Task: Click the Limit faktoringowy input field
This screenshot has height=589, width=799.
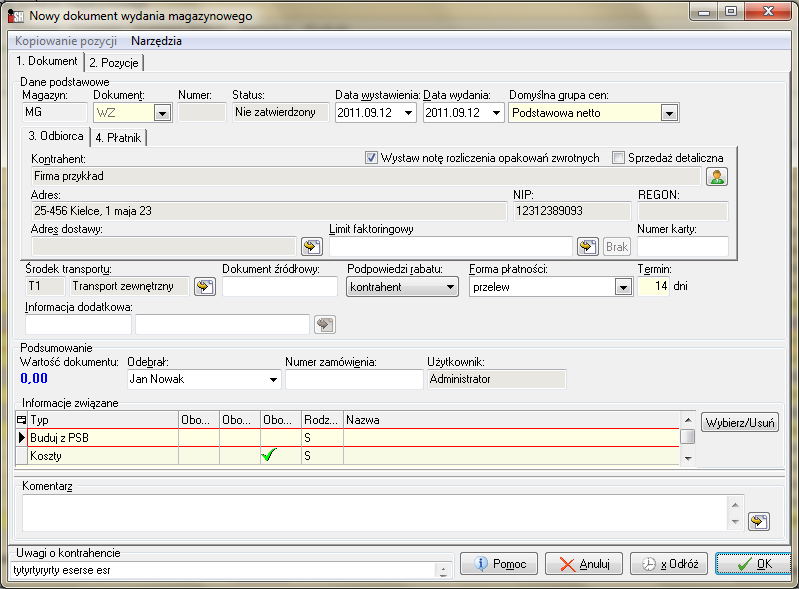Action: point(451,247)
